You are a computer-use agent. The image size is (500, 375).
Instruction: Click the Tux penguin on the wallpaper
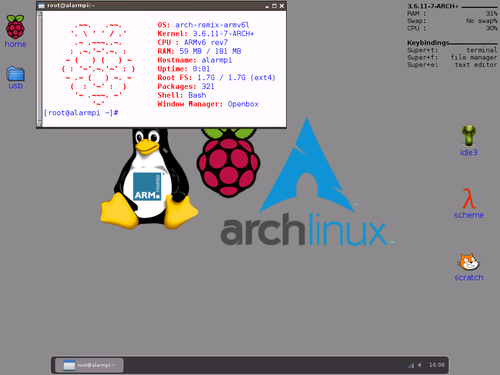149,178
